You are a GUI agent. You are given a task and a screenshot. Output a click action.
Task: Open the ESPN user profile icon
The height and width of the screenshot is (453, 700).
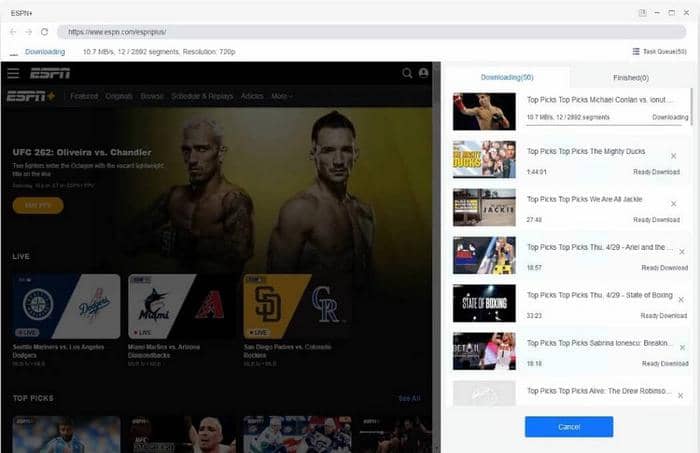[423, 73]
